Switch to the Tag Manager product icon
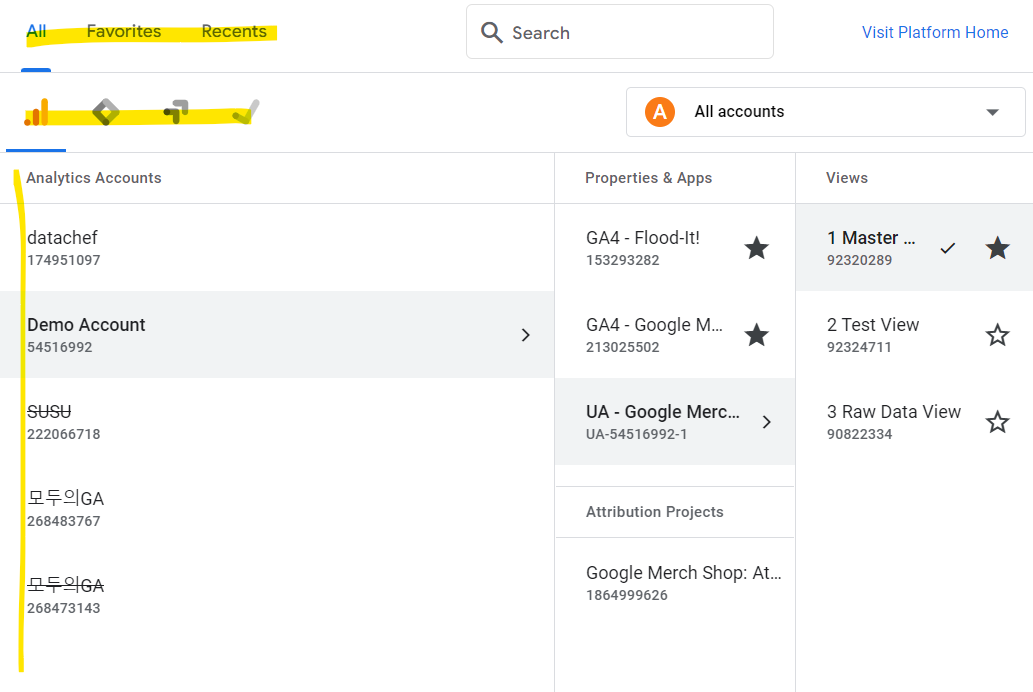 coord(106,112)
